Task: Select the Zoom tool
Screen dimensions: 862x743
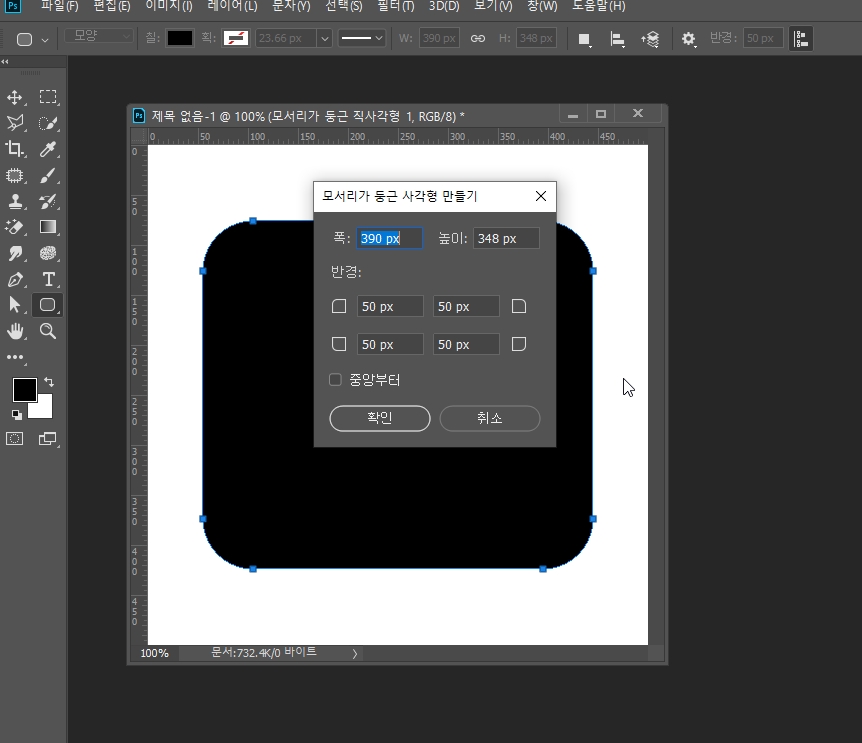Action: pos(48,331)
